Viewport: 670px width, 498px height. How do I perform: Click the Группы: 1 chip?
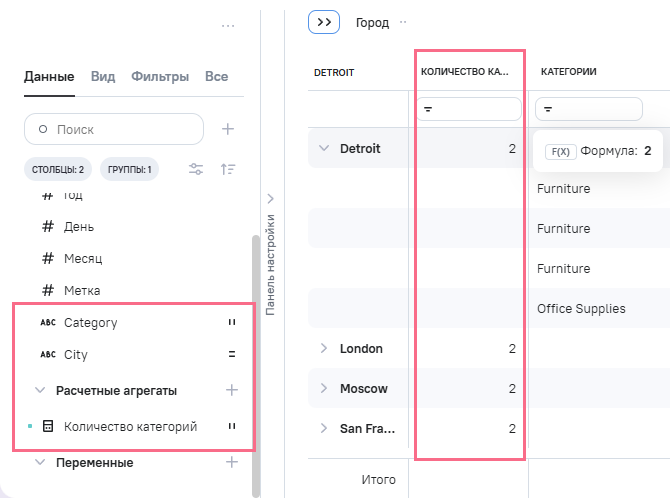(x=129, y=170)
